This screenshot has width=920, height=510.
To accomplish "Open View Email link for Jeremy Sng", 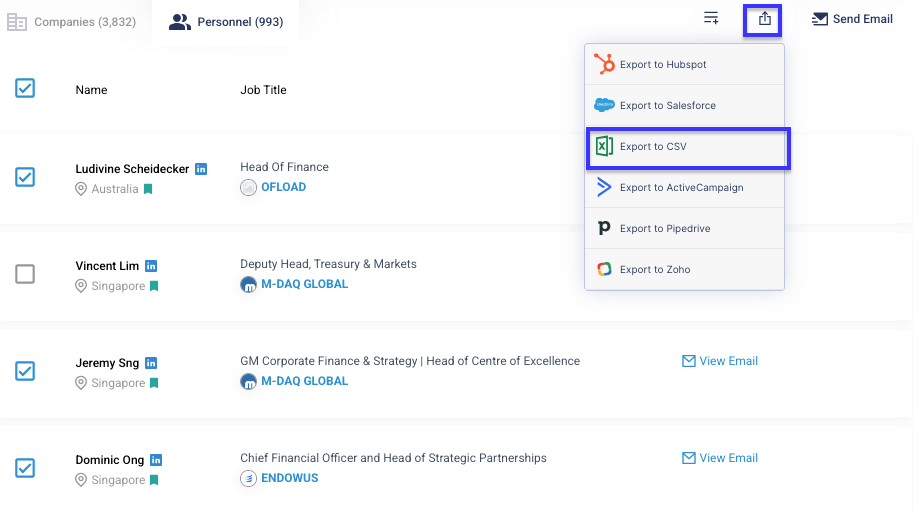I will coord(719,361).
